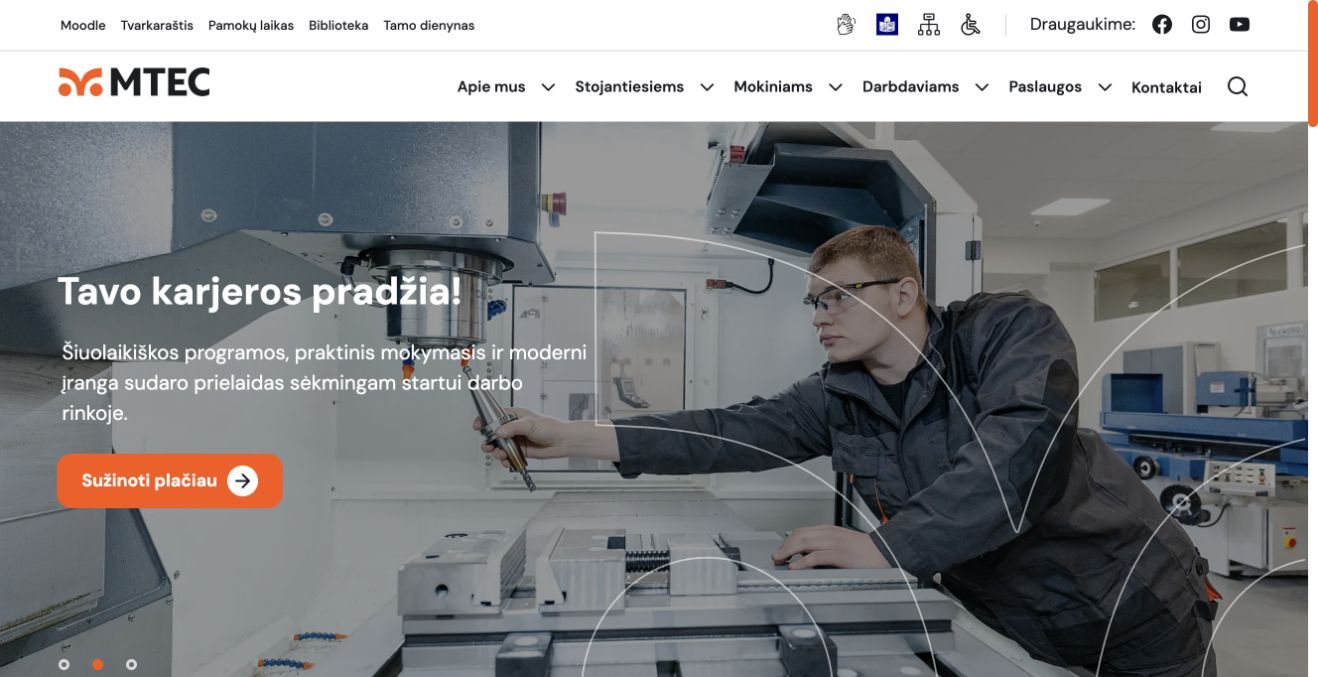The width and height of the screenshot is (1318, 677).
Task: Visit the Instagram profile icon
Action: click(x=1201, y=25)
